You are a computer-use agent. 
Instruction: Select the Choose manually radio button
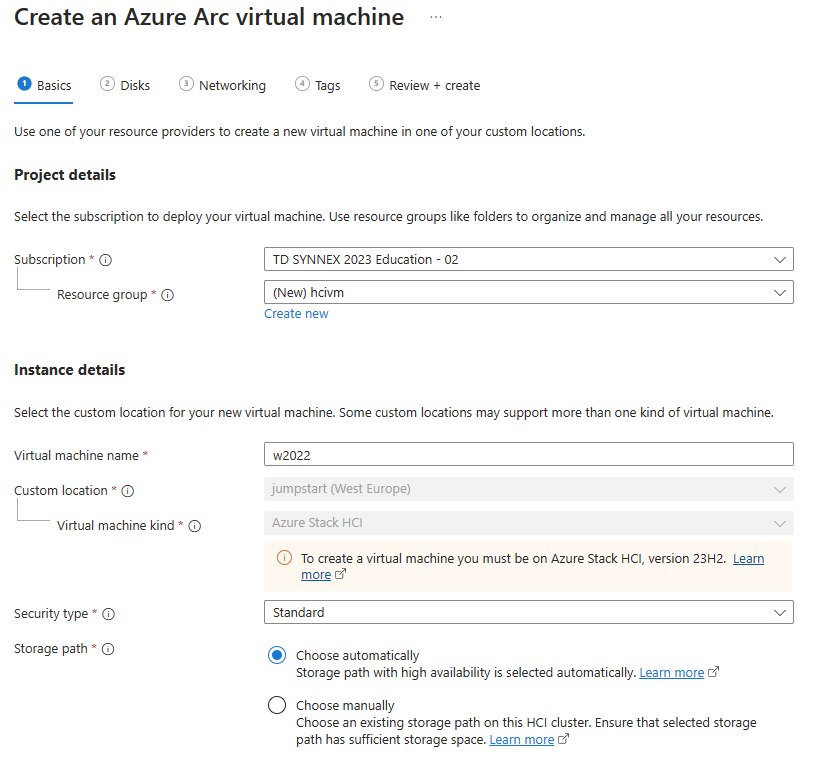tap(277, 705)
